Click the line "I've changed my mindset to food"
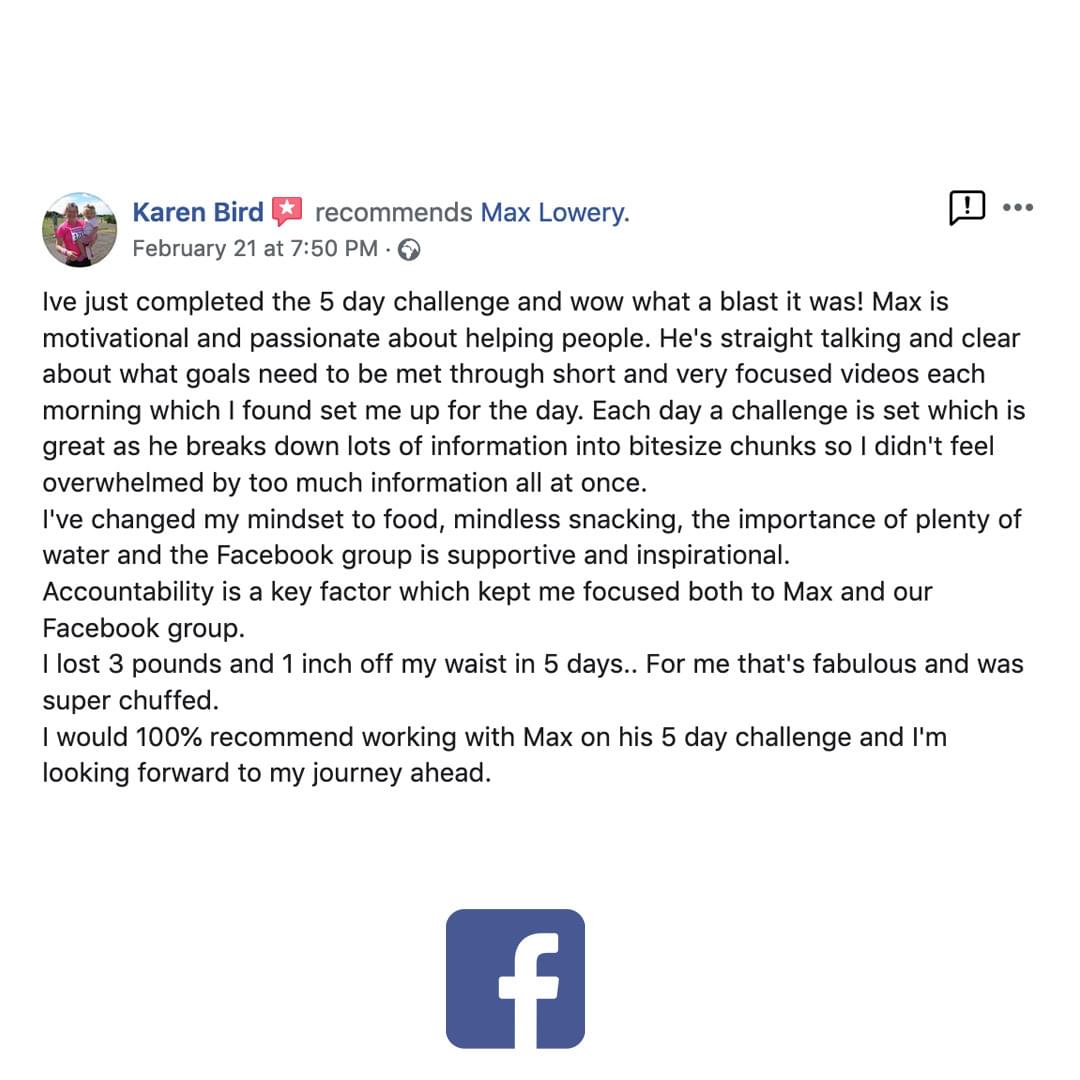This screenshot has height=1080, width=1080. pos(532,519)
